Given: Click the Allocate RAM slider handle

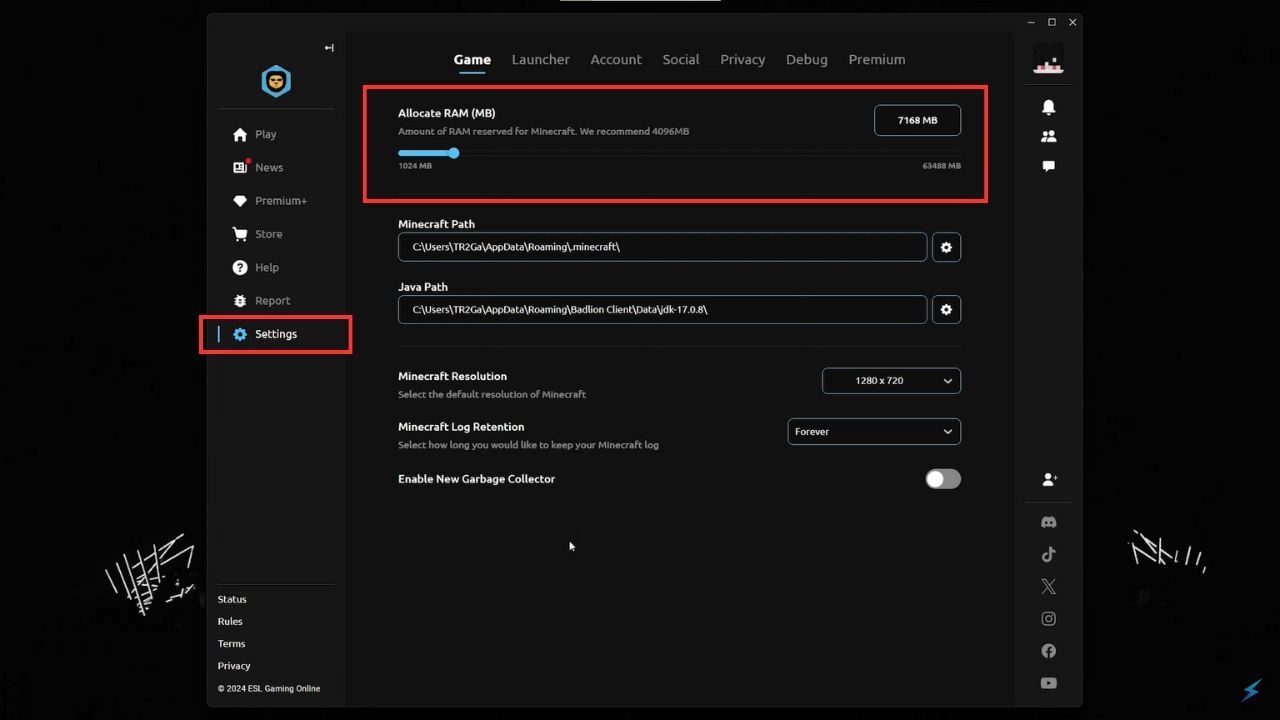Looking at the screenshot, I should click(x=454, y=153).
